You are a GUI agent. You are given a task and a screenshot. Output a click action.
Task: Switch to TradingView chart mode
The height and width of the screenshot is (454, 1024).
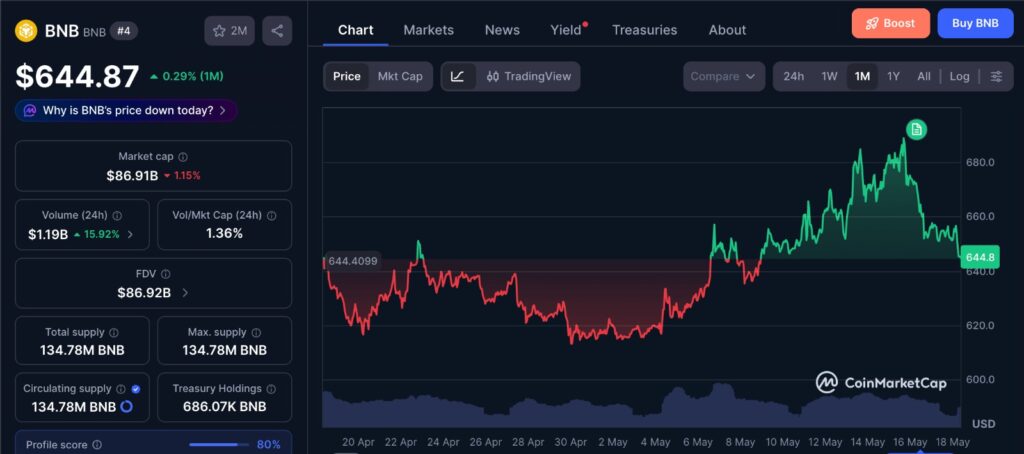point(529,76)
